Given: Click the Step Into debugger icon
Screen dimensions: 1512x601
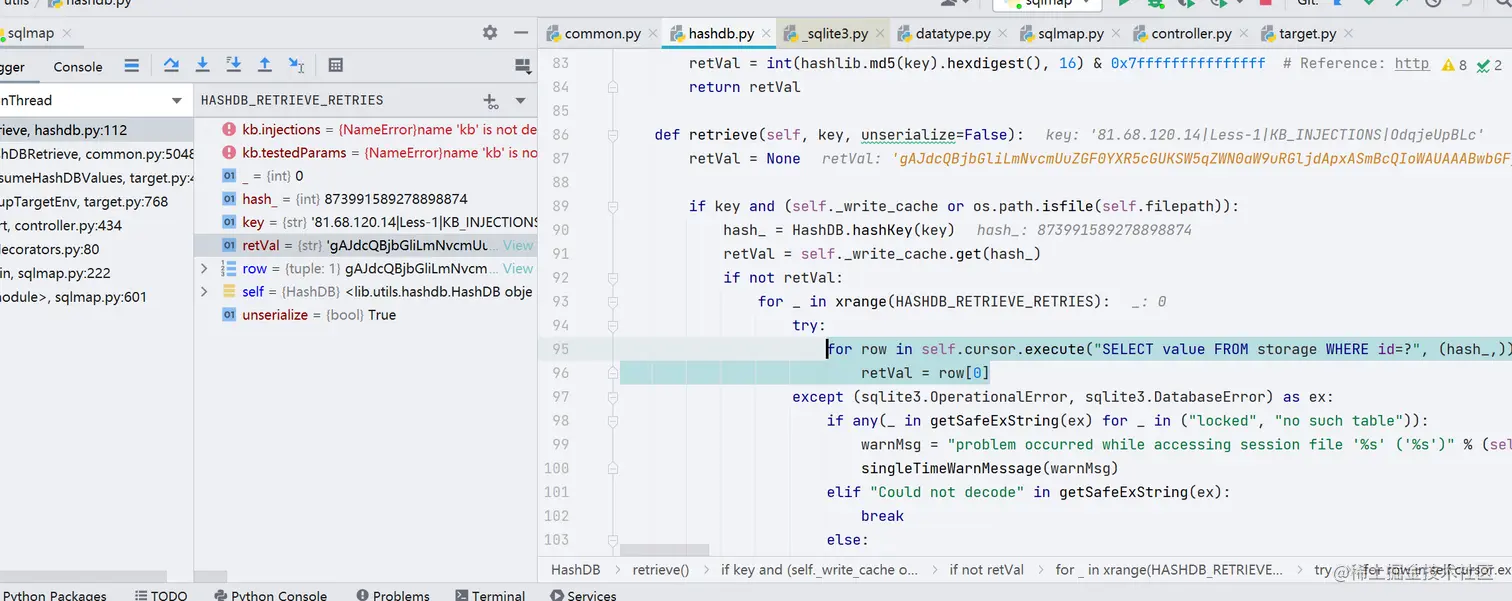Looking at the screenshot, I should point(202,65).
